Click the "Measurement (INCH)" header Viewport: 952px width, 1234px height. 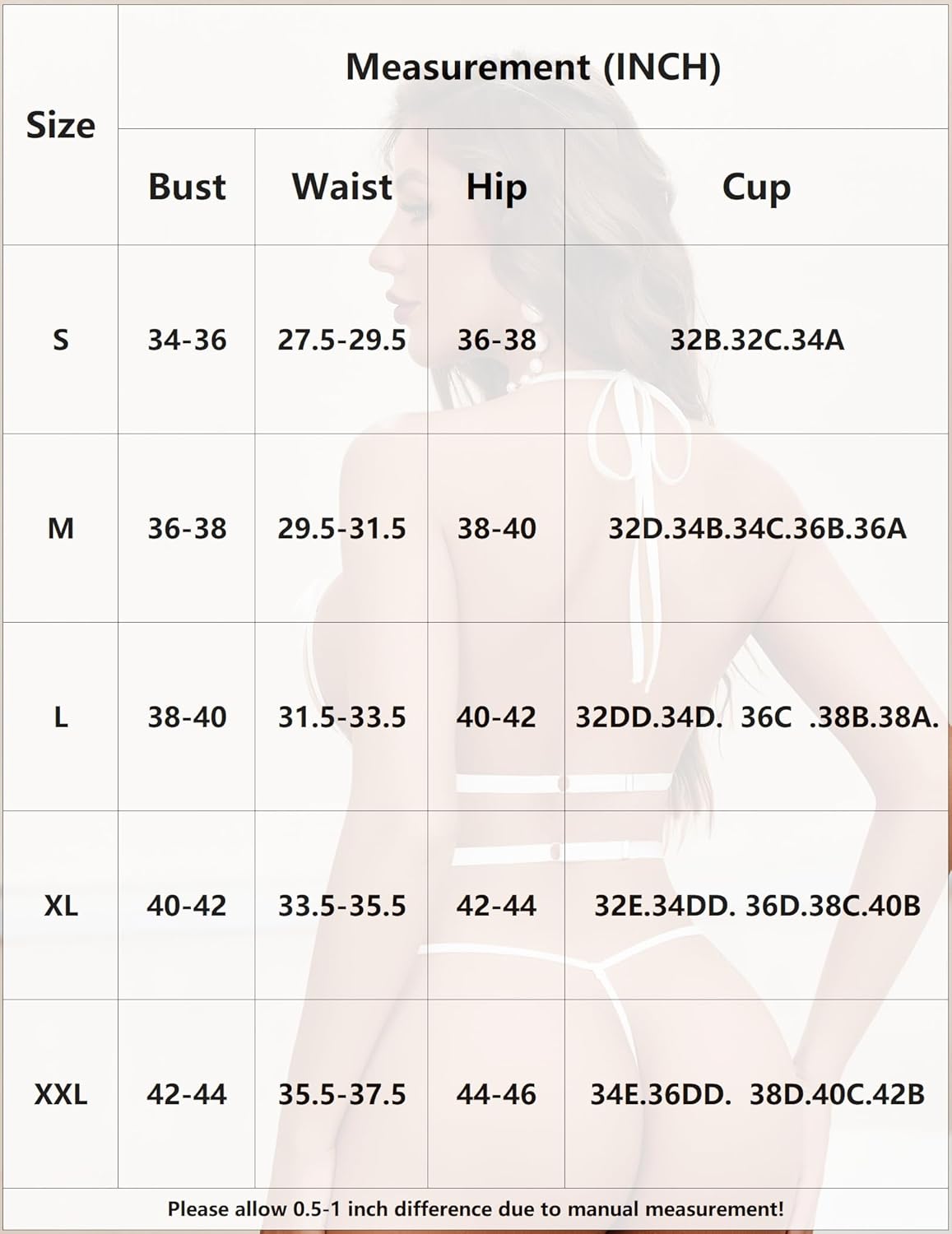(532, 67)
